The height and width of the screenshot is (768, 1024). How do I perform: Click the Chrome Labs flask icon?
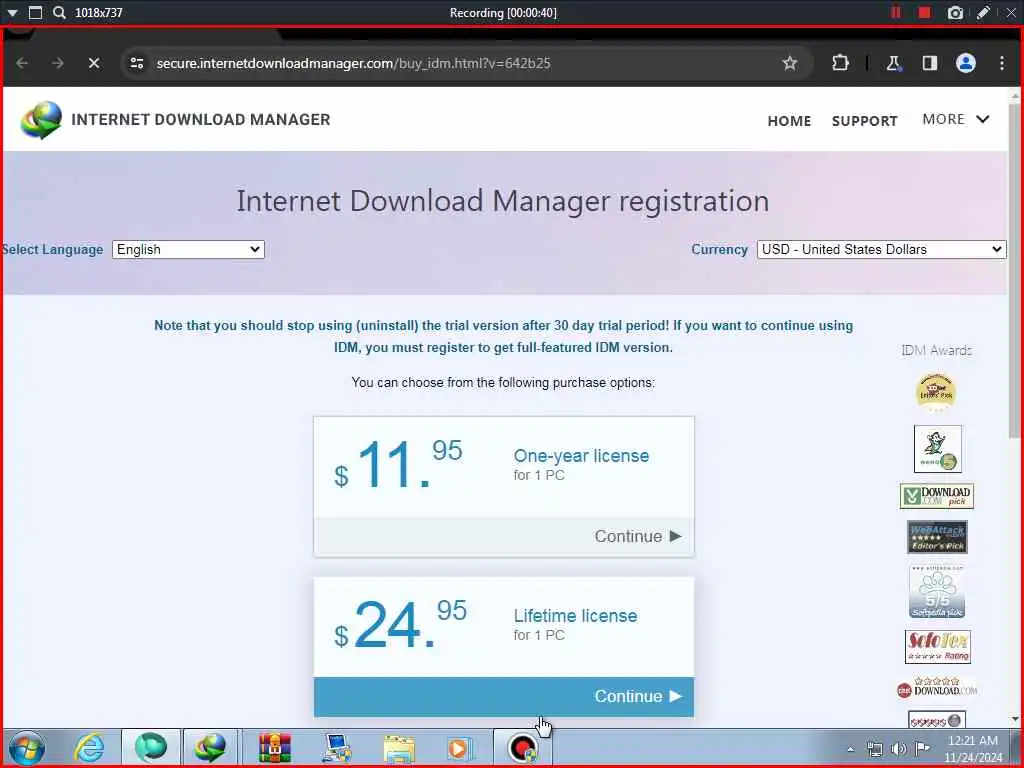893,63
